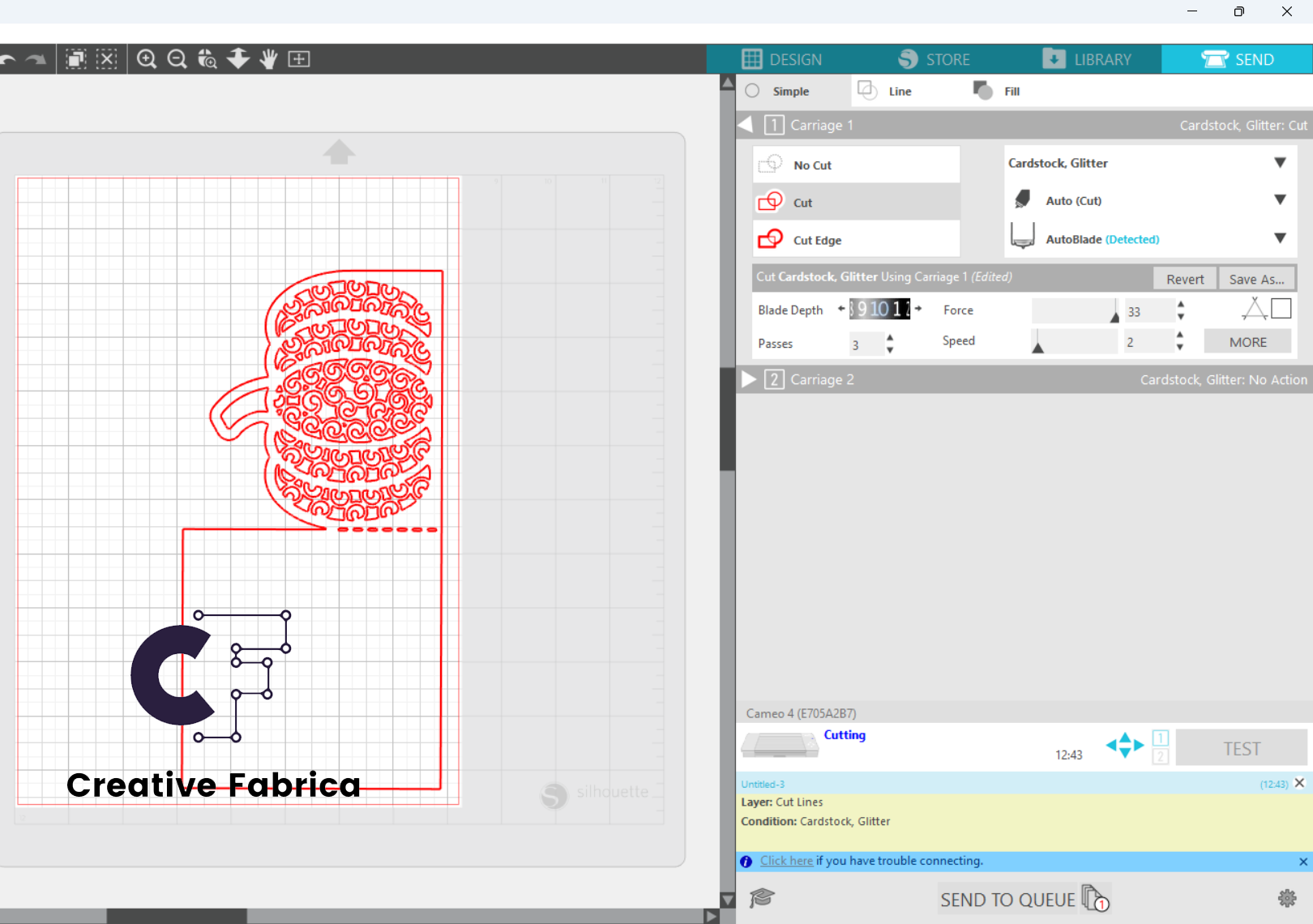Click the 'Click here' connection help link

(786, 861)
